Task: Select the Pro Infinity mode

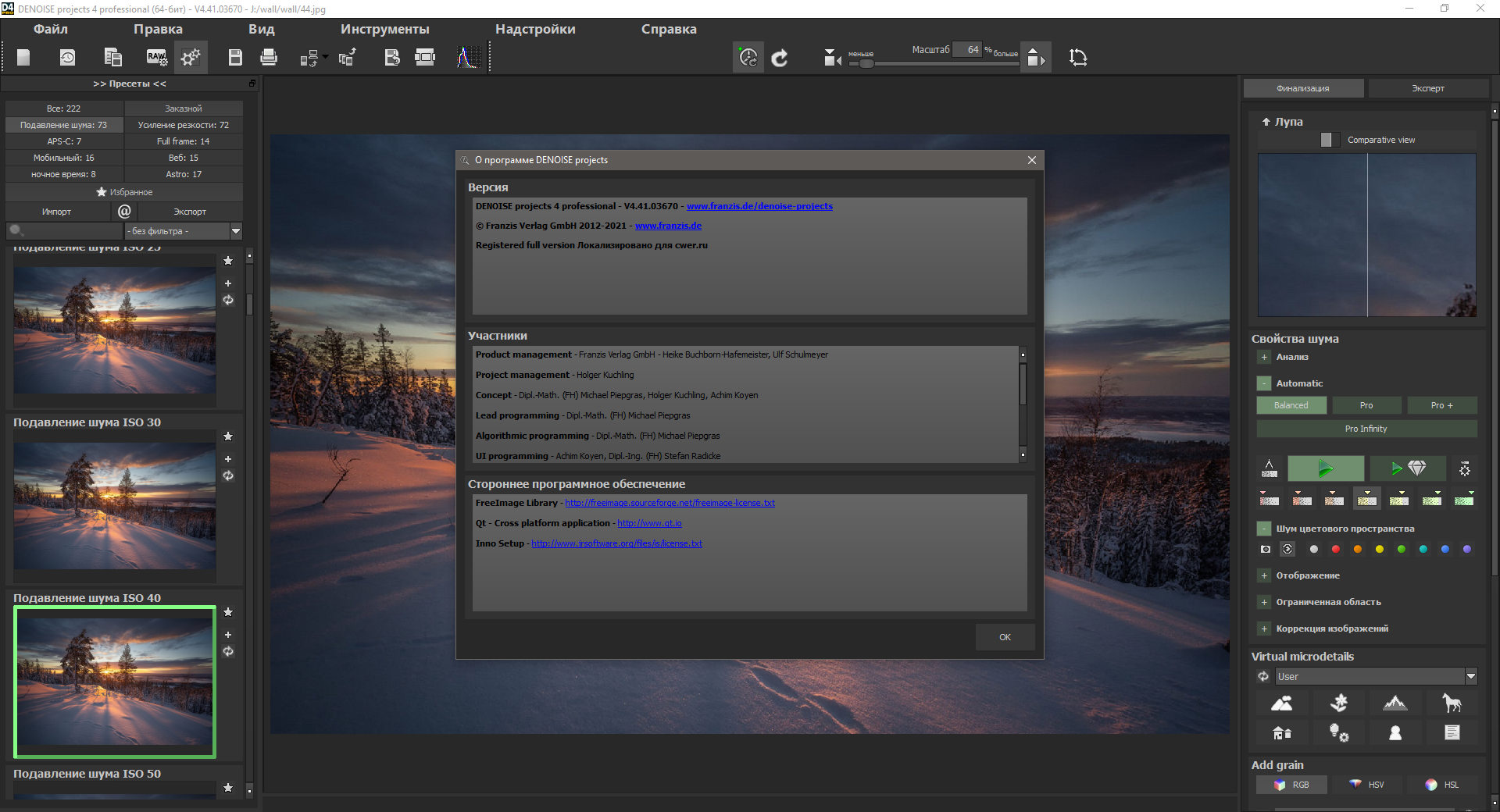Action: [1366, 429]
